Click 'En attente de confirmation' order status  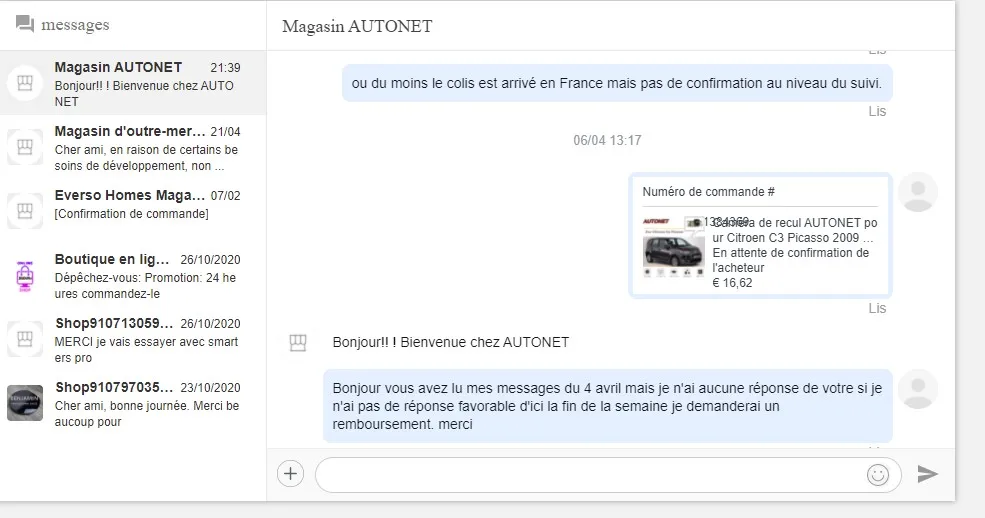tap(790, 260)
